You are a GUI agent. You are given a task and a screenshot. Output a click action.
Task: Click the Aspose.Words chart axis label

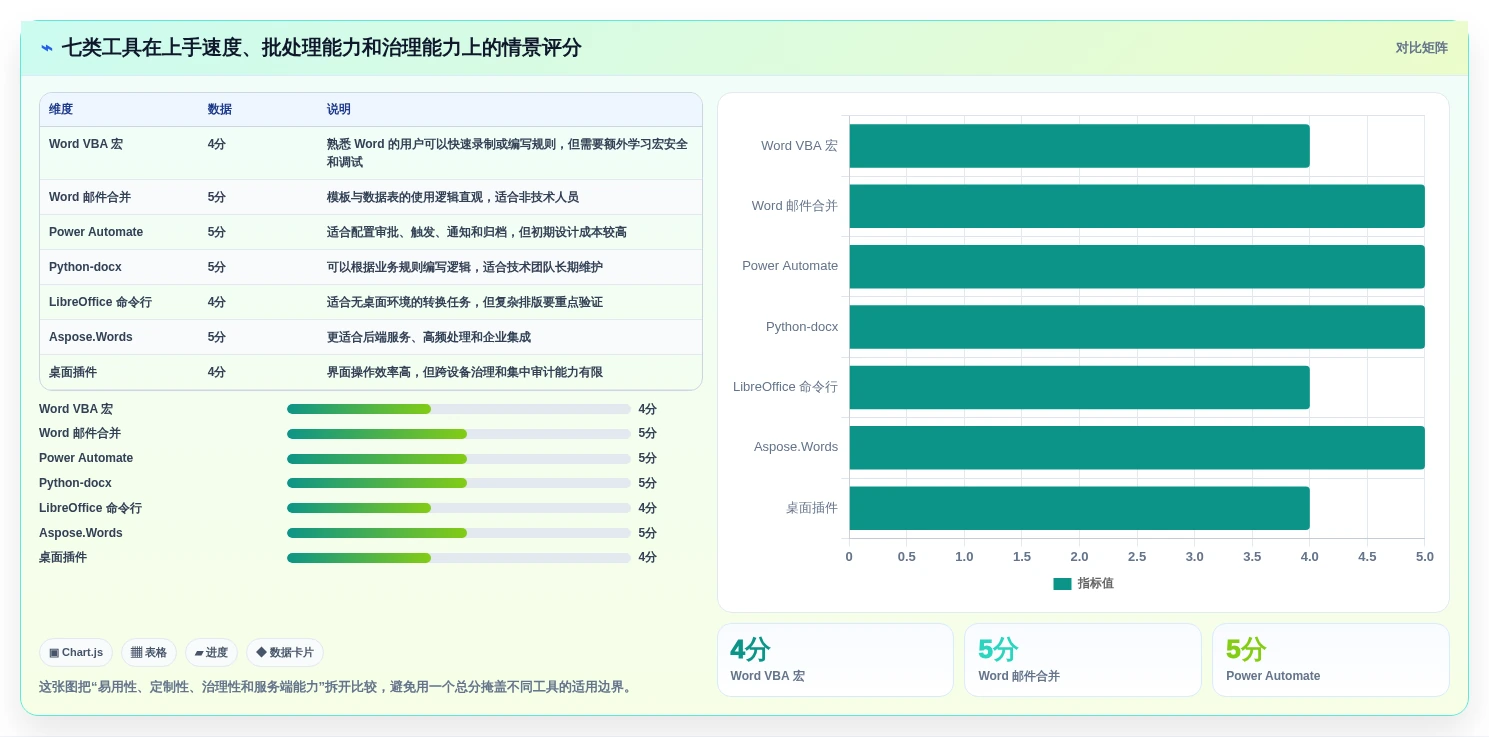pos(796,447)
